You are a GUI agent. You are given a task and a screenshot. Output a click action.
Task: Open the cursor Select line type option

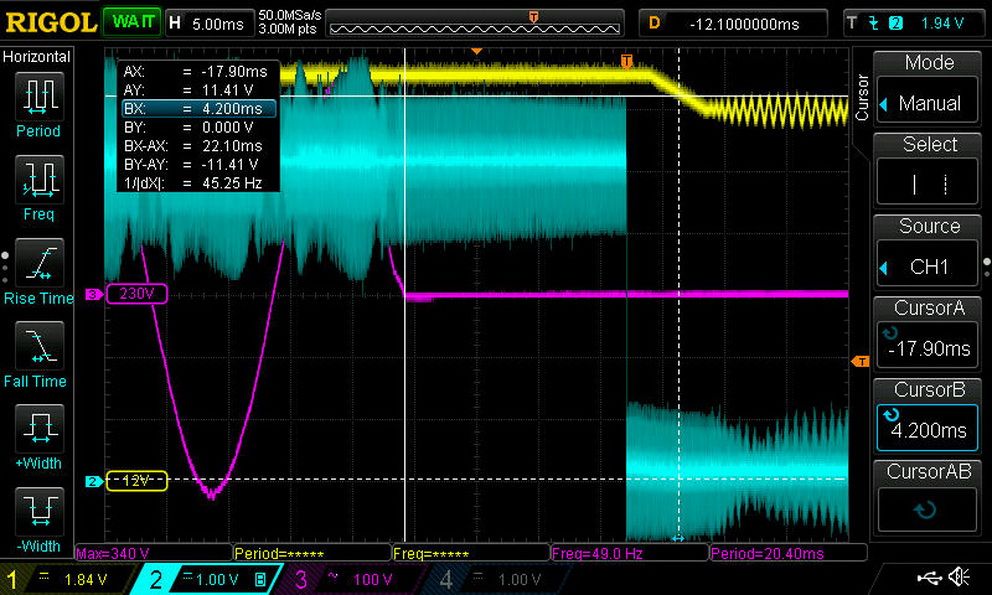[x=927, y=172]
